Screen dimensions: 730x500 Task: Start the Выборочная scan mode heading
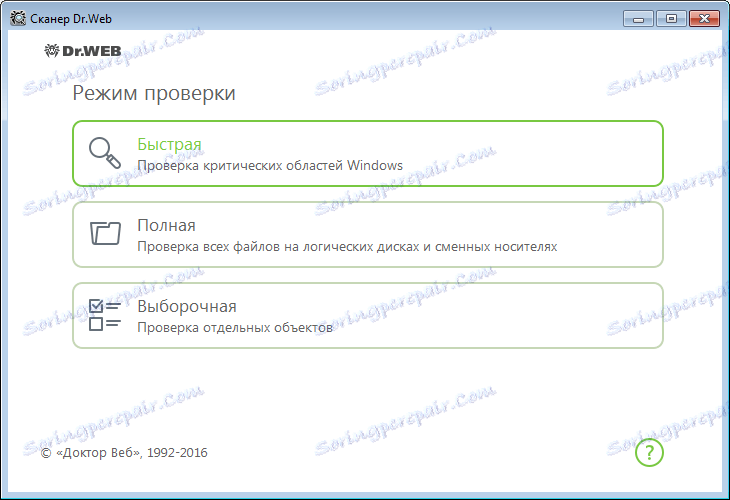coord(187,306)
